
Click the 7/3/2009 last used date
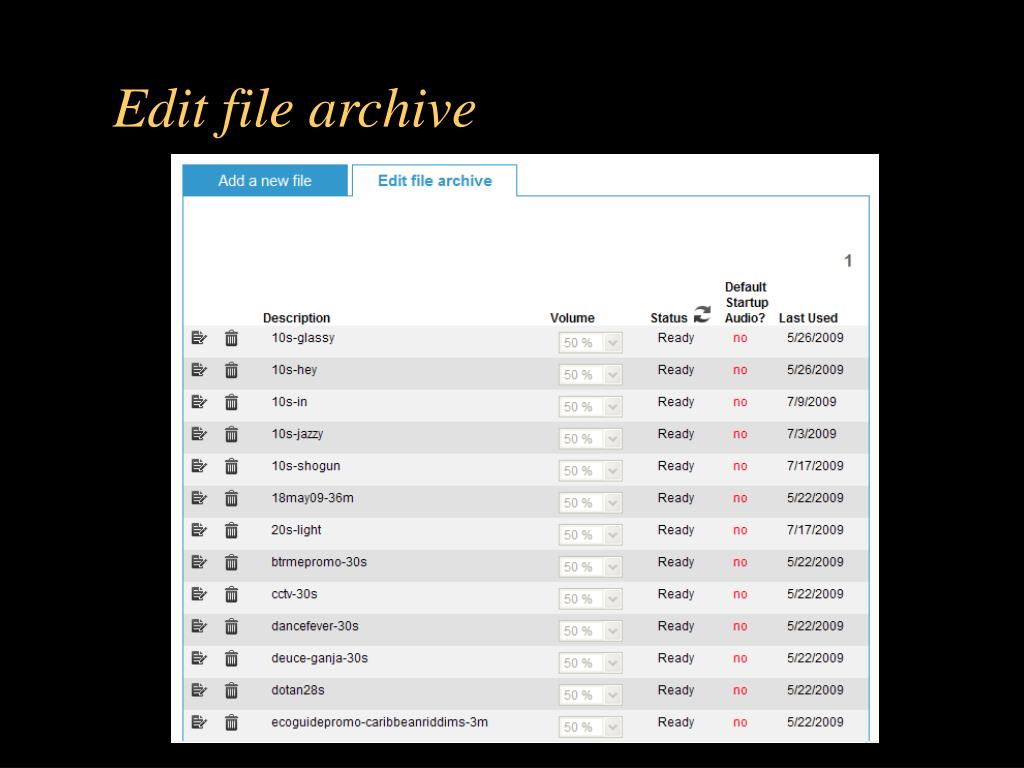[x=811, y=434]
